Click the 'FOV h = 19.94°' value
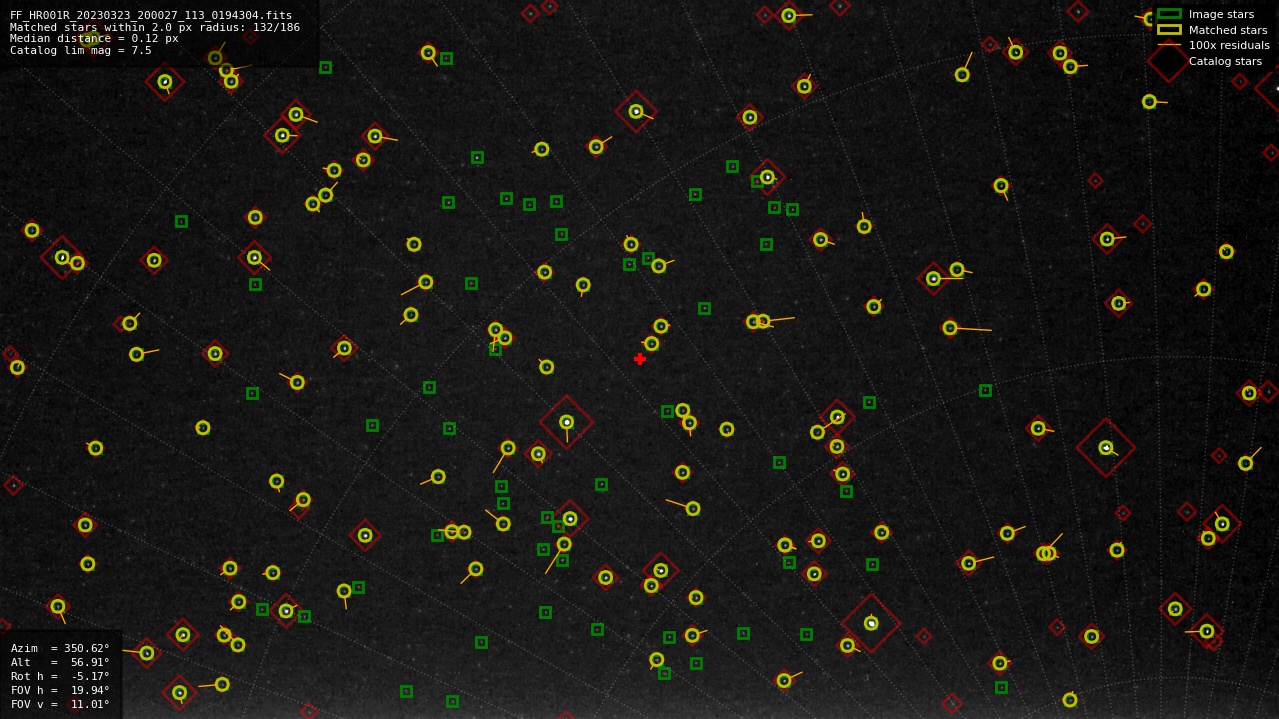This screenshot has width=1279, height=719. [x=60, y=690]
